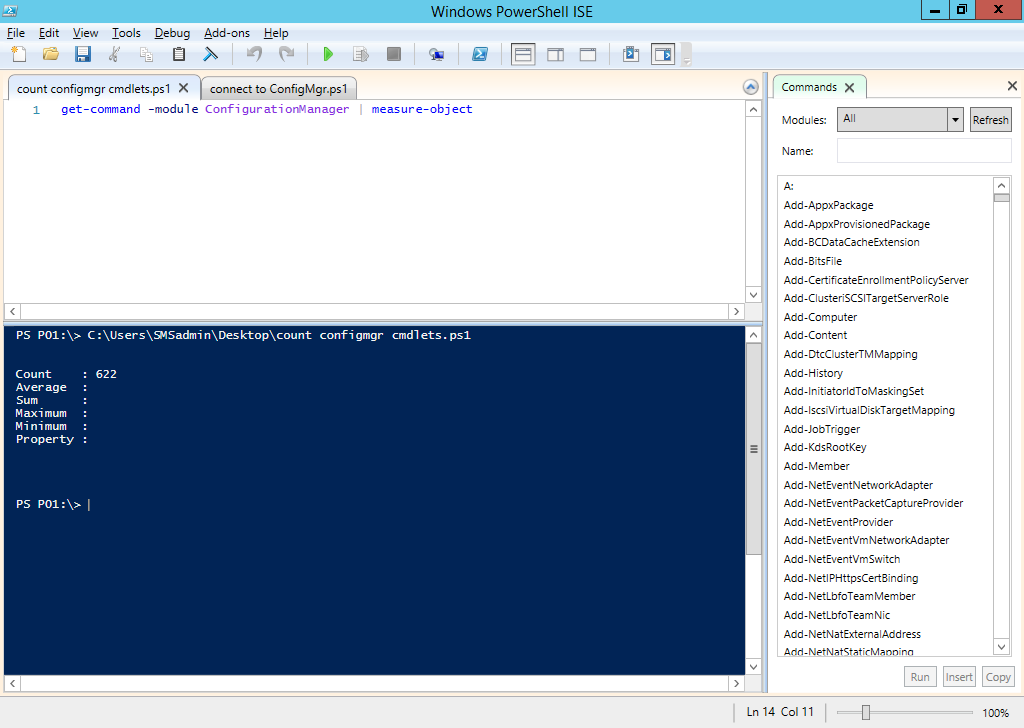The height and width of the screenshot is (728, 1024).
Task: Open the Add-ons menu
Action: pos(227,33)
